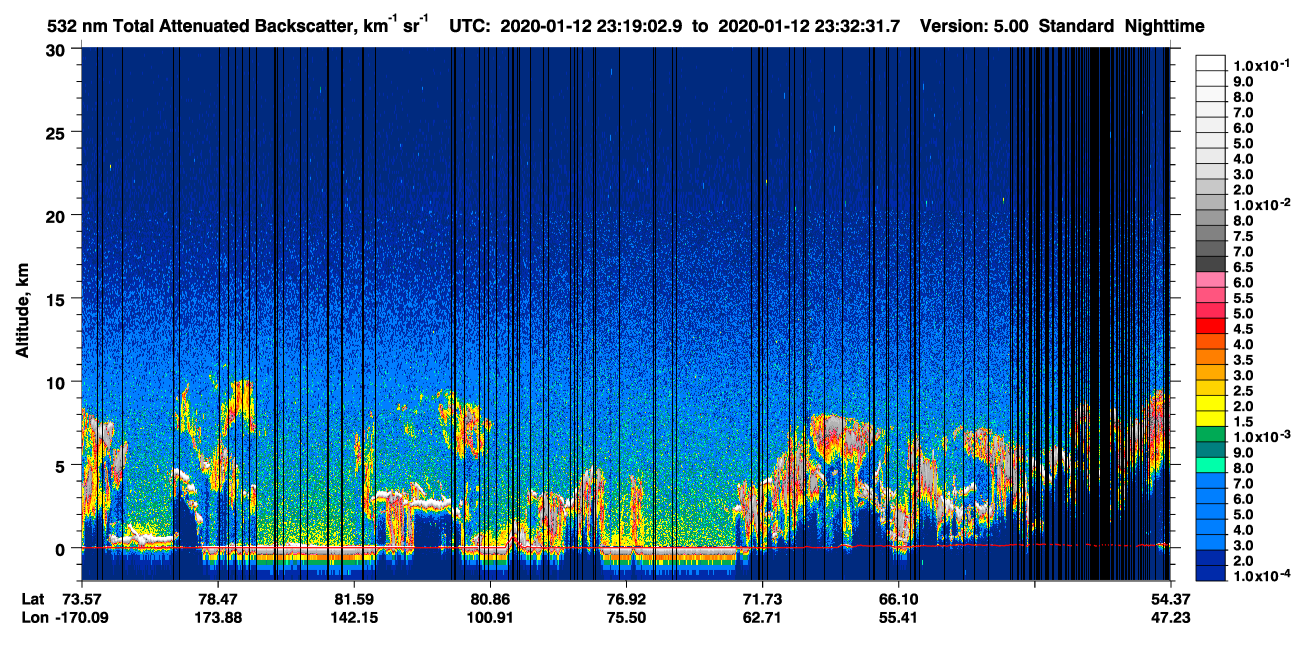Pick the red colorbar swatch between 4.5 and 4.0
Viewport: 1300px width, 667px height.
(x=1211, y=327)
